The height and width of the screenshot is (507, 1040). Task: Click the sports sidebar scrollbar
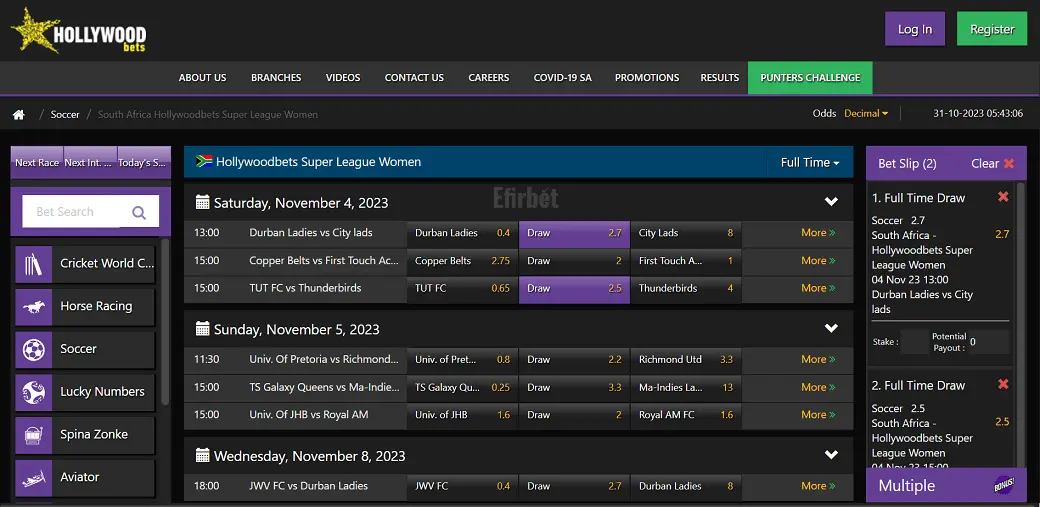point(165,321)
